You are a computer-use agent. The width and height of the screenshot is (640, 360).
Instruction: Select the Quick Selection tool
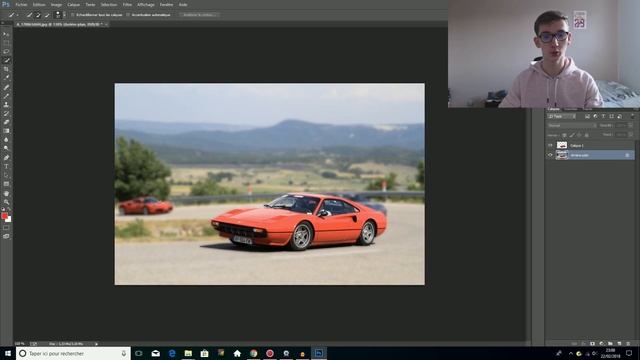6,60
